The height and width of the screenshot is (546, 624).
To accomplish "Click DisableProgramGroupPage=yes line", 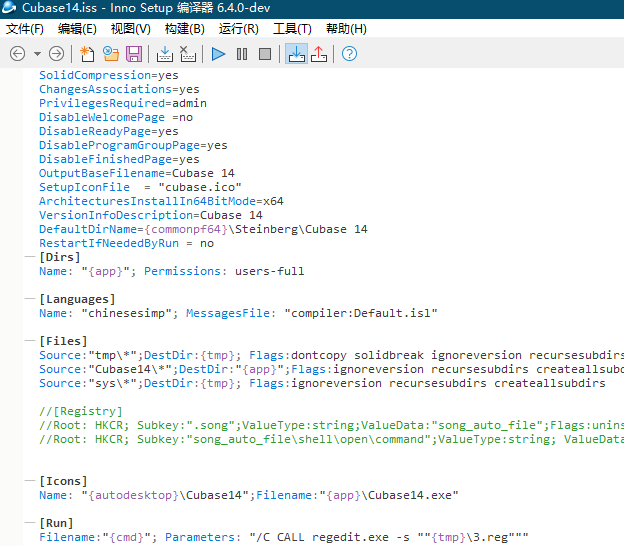I will pyautogui.click(x=133, y=145).
